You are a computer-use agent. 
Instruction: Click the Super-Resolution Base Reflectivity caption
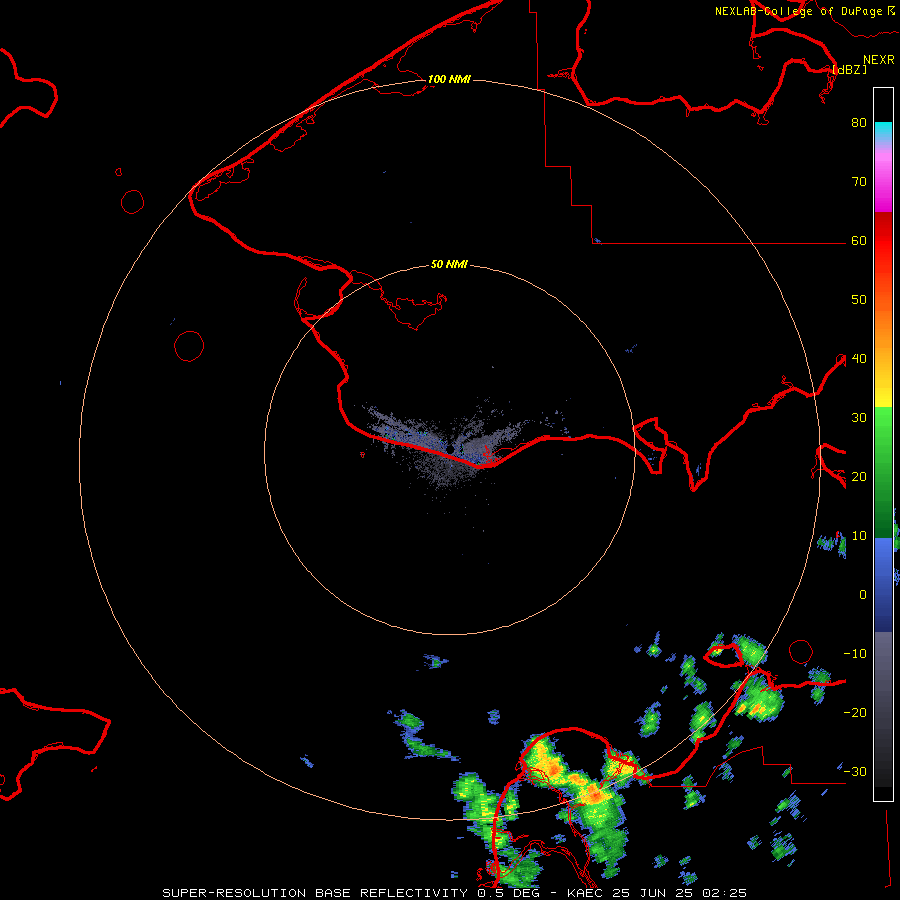tap(454, 893)
